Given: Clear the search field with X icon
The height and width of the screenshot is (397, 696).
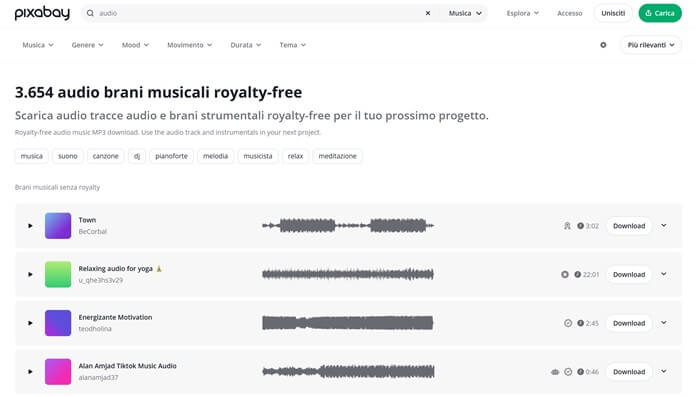Looking at the screenshot, I should [428, 13].
